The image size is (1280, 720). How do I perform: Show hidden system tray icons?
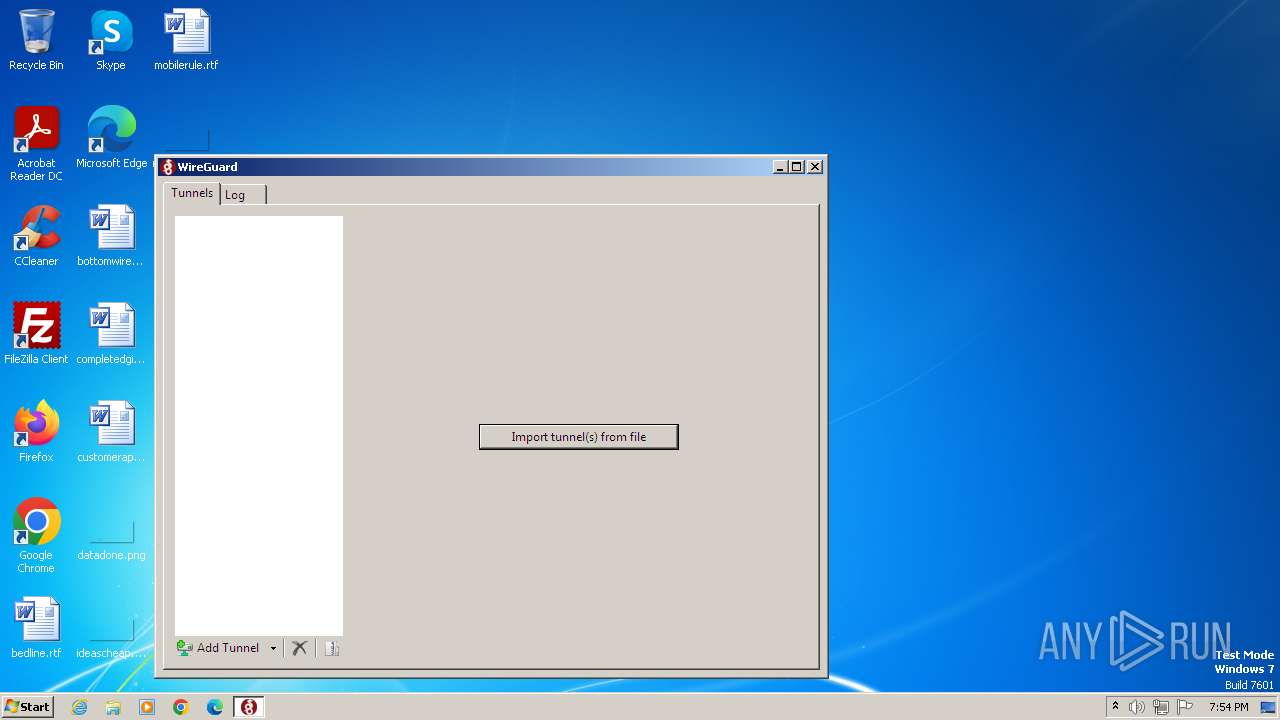click(x=1115, y=707)
